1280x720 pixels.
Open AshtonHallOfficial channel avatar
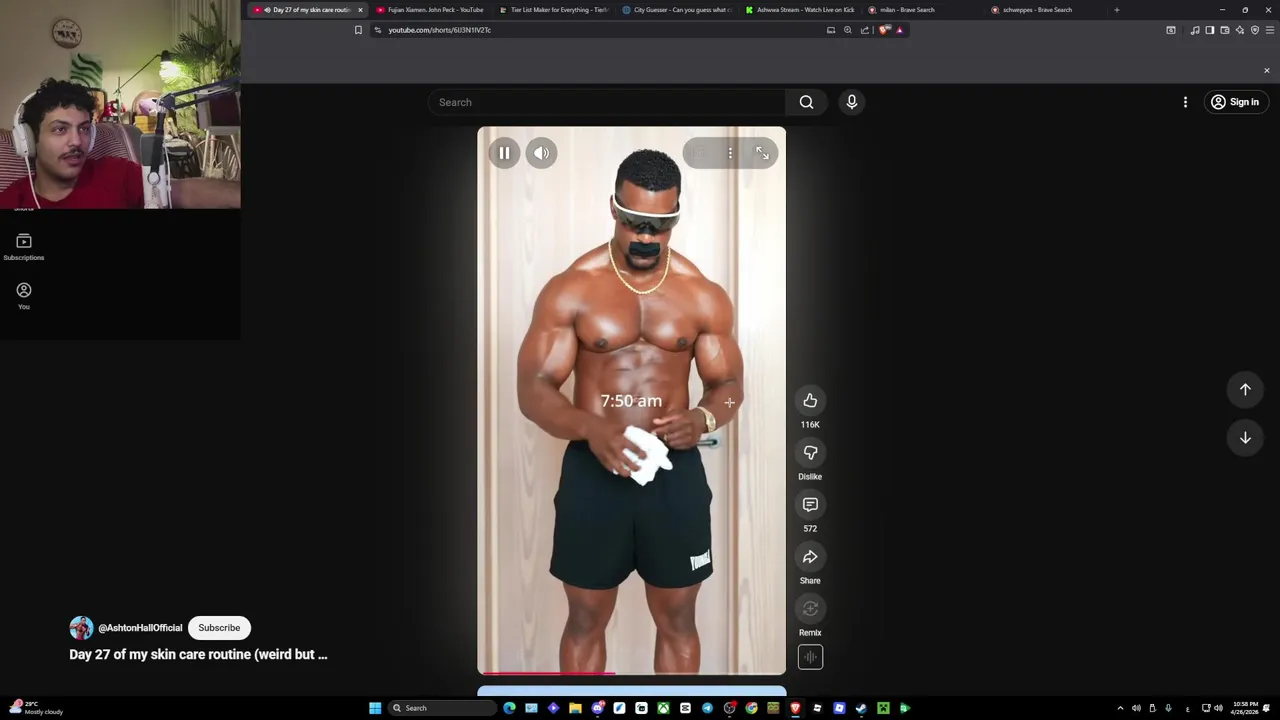[x=81, y=628]
